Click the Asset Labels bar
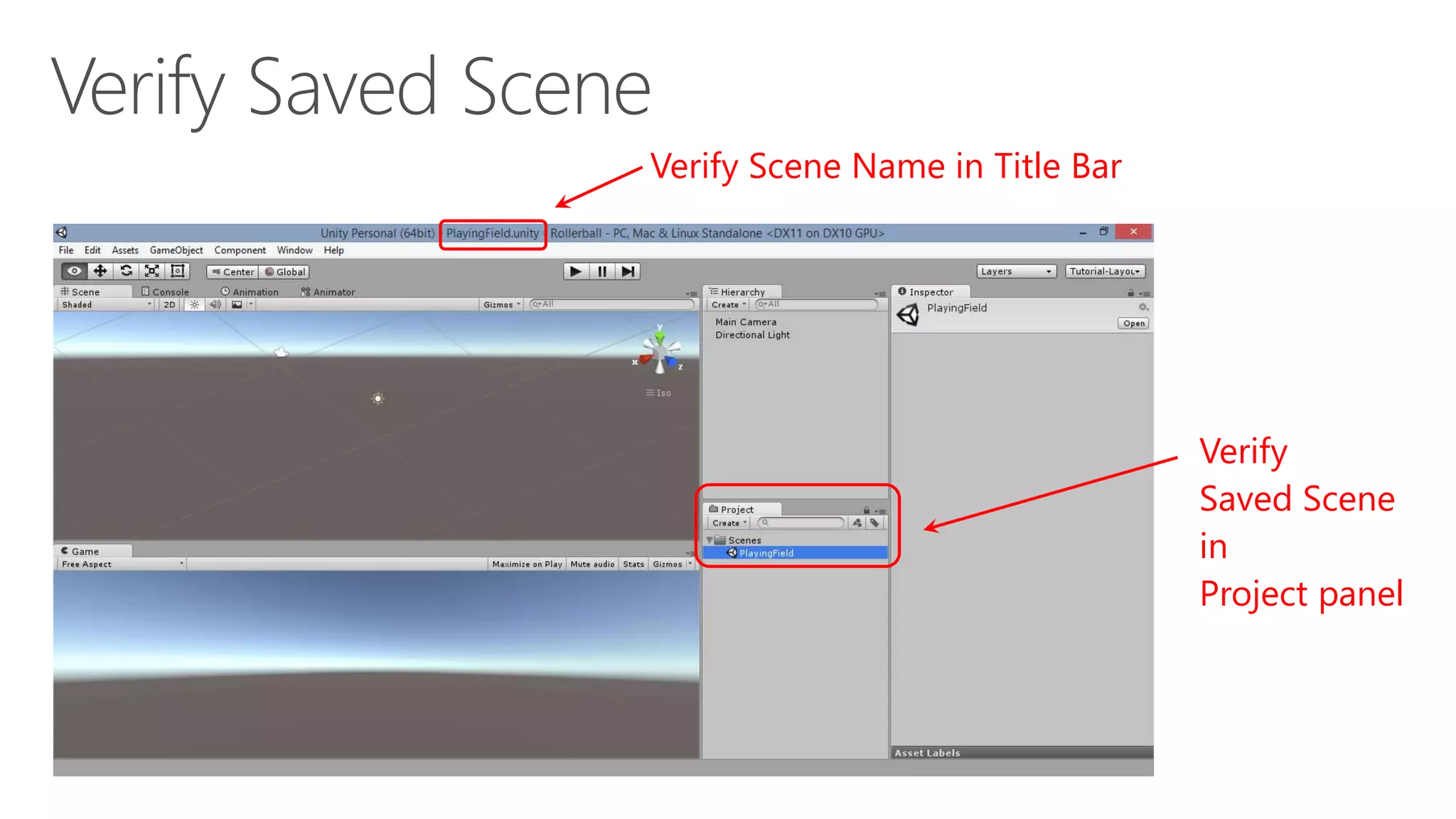Screen dimensions: 1456x819 (1022, 752)
